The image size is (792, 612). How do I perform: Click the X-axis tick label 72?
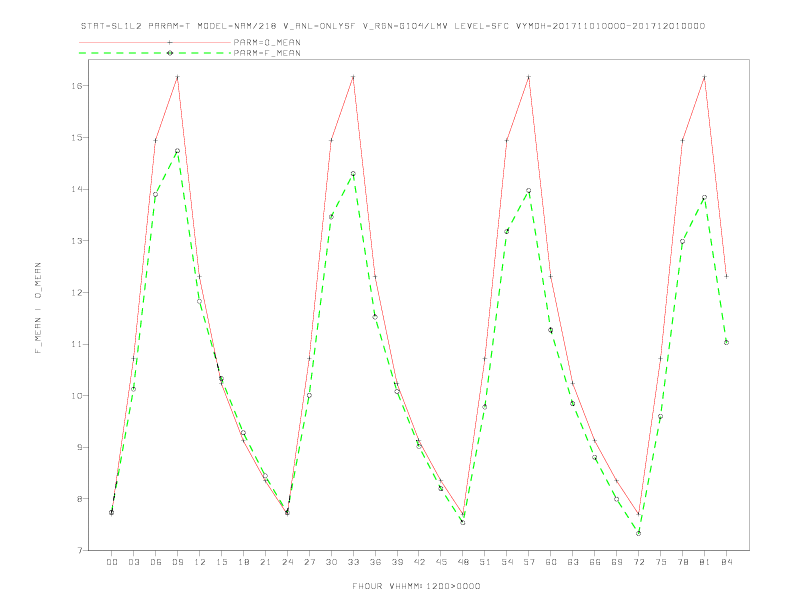tap(638, 562)
